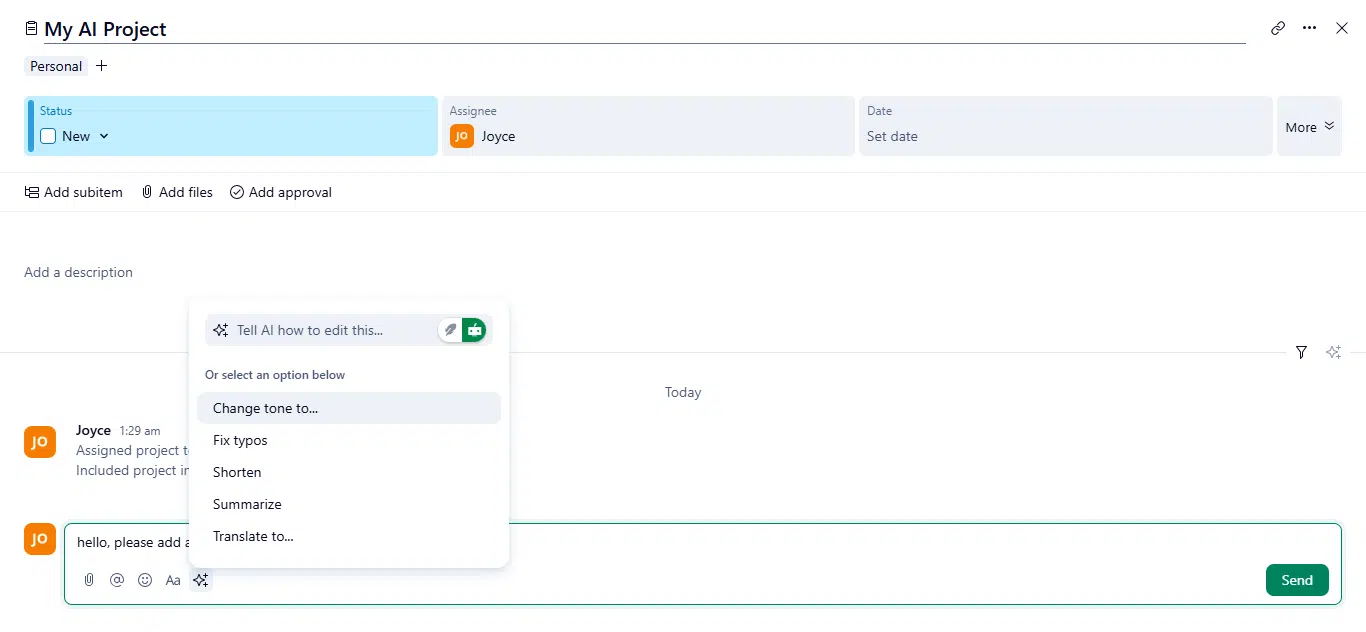Screen dimensions: 1366x632
Task: Check the New status checkbox
Action: 48,136
